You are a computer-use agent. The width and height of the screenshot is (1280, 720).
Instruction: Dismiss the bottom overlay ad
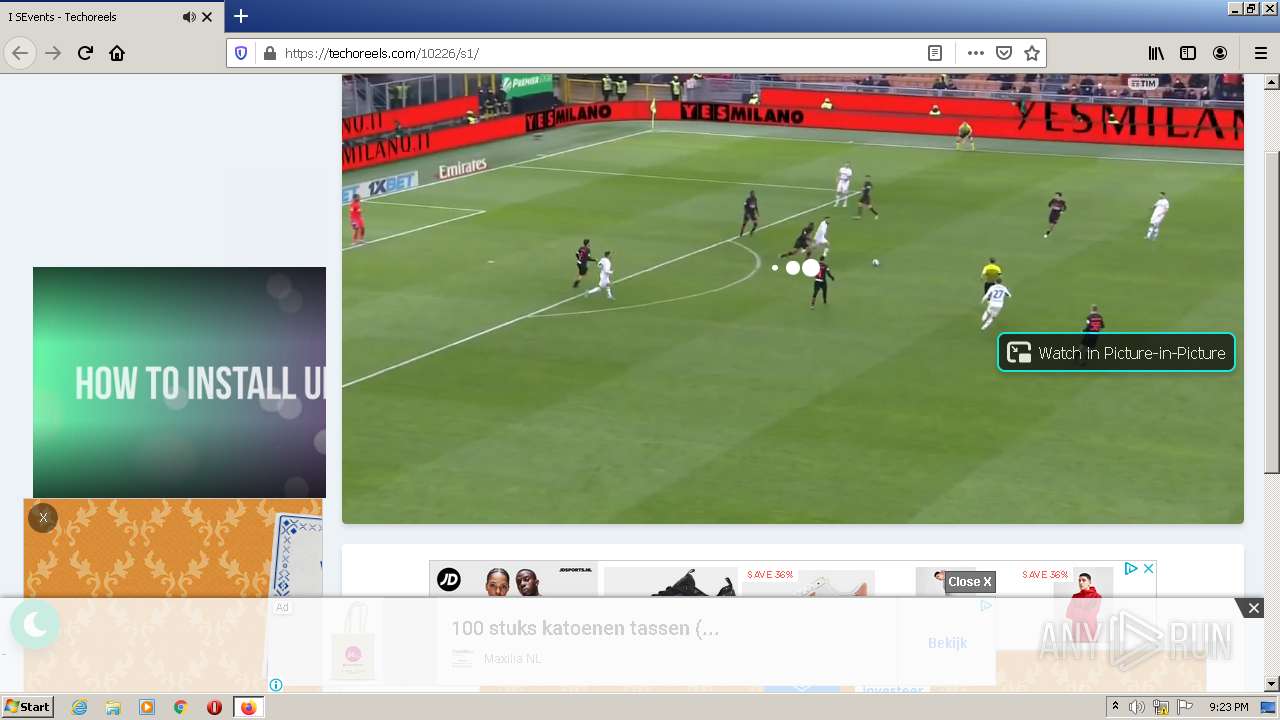[1253, 608]
